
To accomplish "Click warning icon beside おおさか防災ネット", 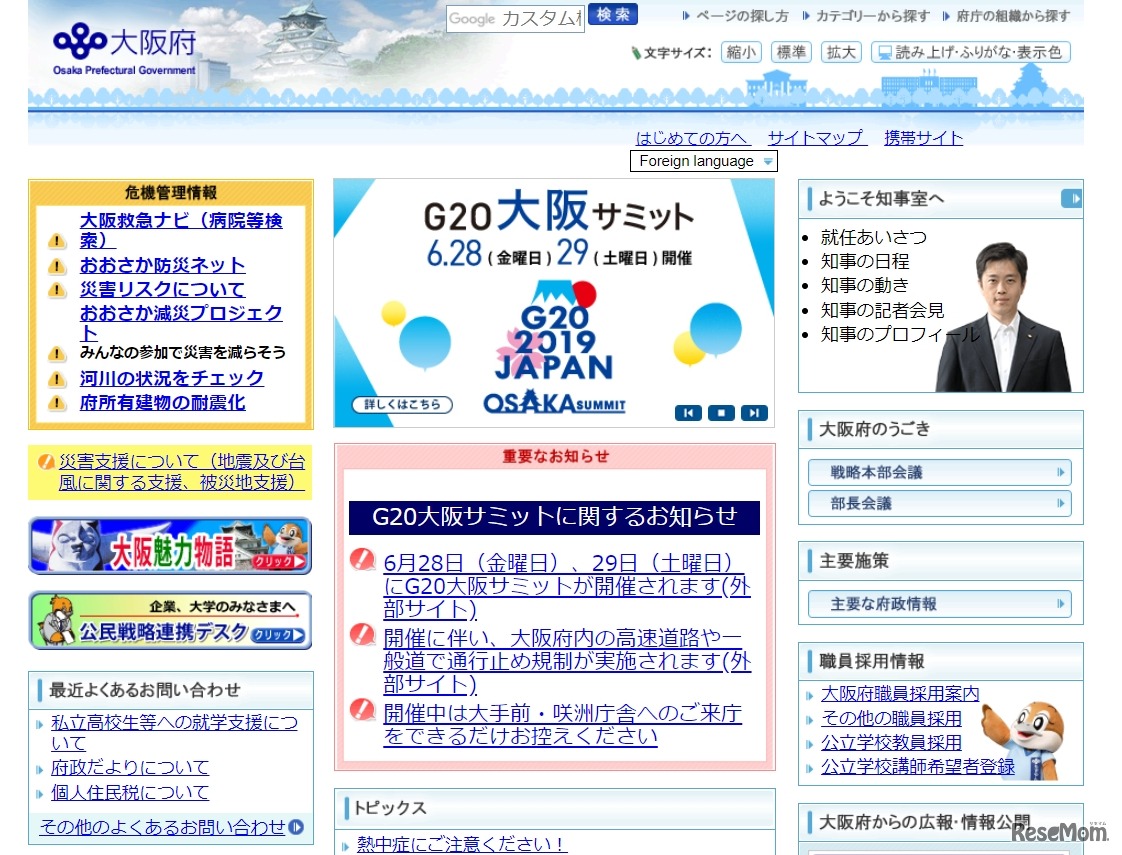I will (x=57, y=267).
